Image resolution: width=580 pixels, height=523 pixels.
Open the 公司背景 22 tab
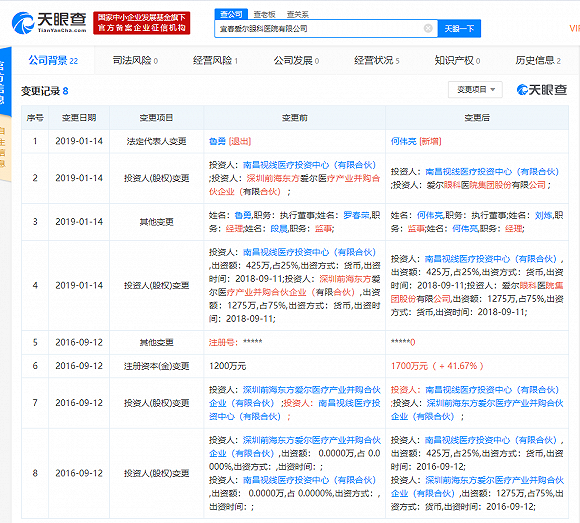coord(53,60)
